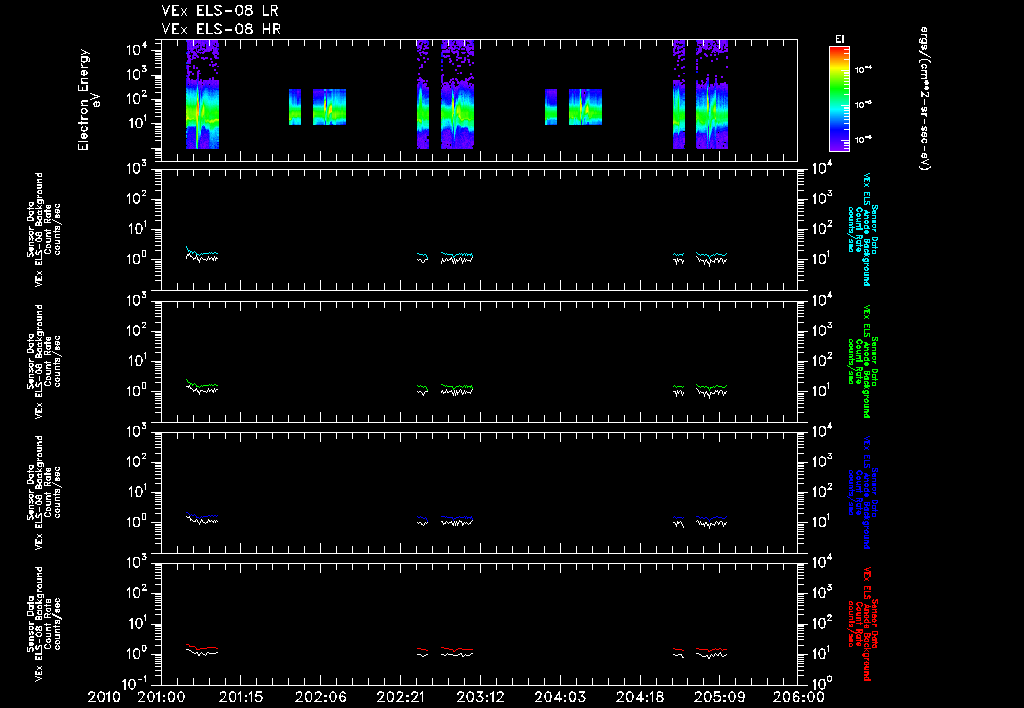Click the narrow short spectrogram block before 202:06

click(295, 106)
